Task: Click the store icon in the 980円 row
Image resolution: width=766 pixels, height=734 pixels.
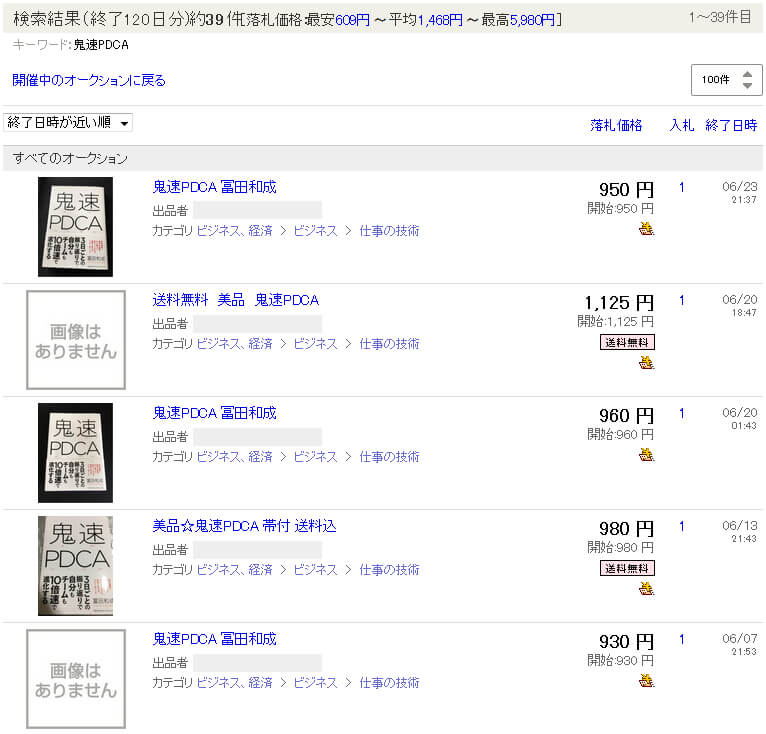Action: pyautogui.click(x=646, y=588)
